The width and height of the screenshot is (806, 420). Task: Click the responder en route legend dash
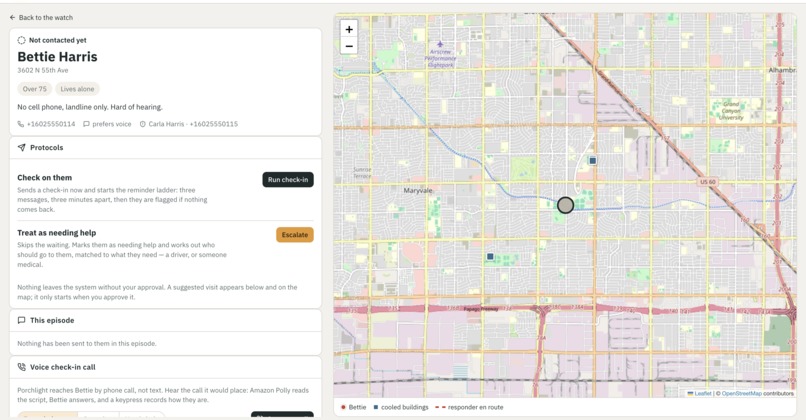[x=440, y=407]
